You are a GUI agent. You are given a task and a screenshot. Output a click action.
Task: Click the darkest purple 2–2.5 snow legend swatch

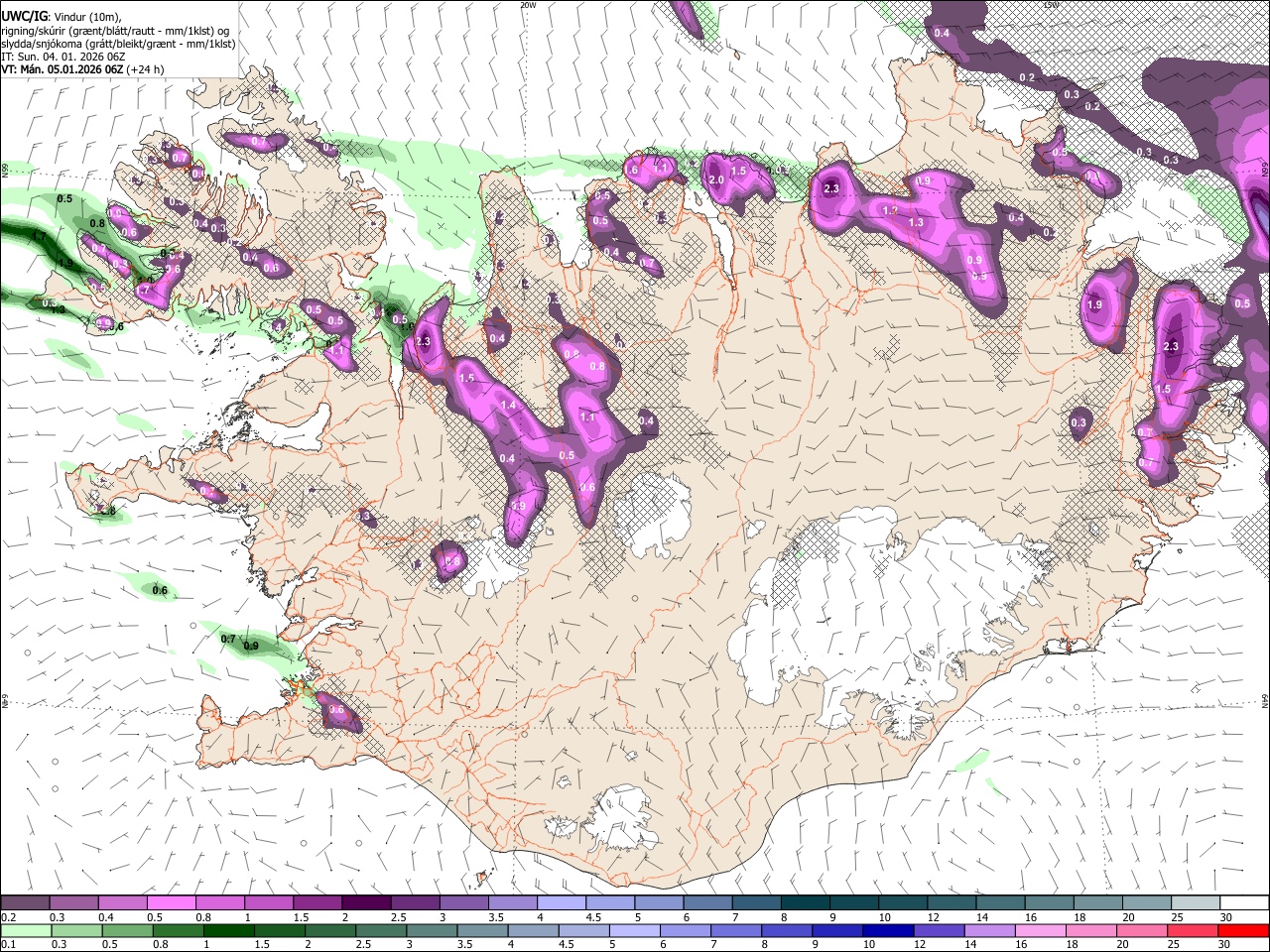(366, 903)
